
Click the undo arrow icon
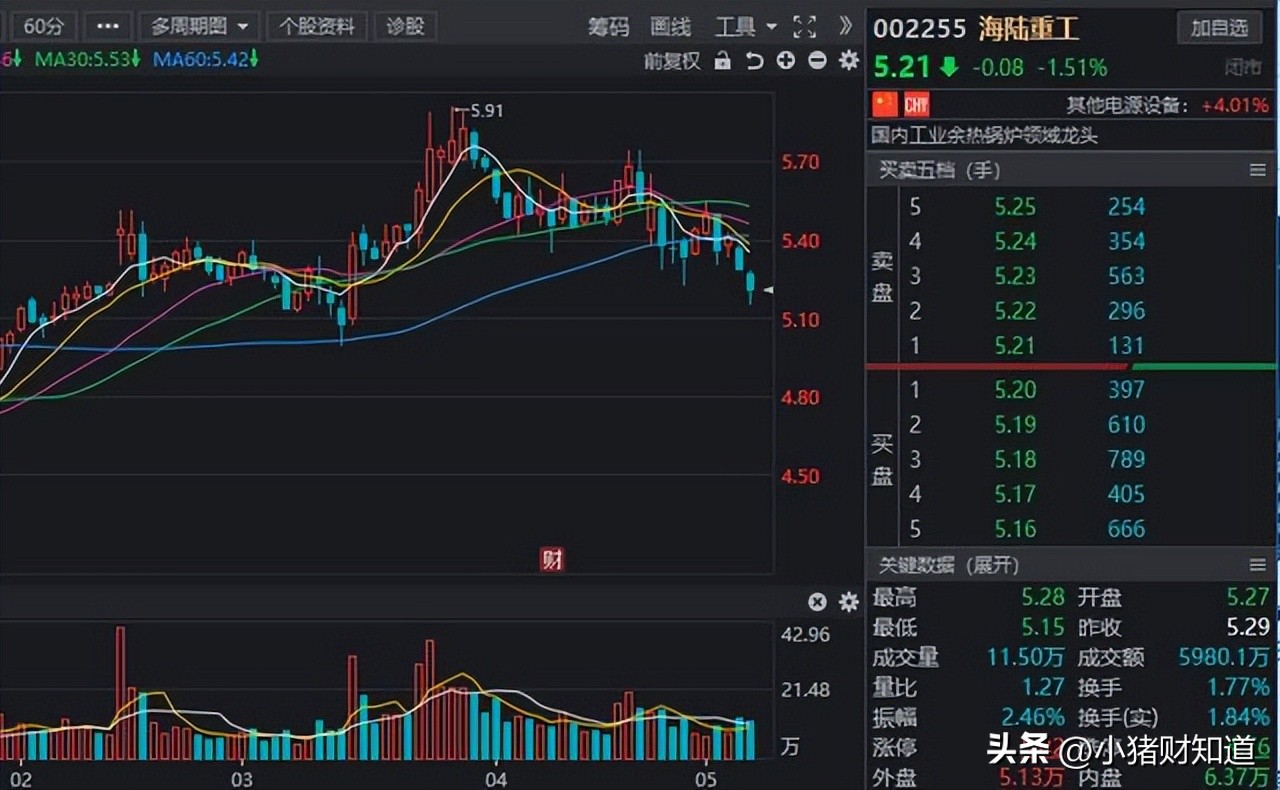757,60
